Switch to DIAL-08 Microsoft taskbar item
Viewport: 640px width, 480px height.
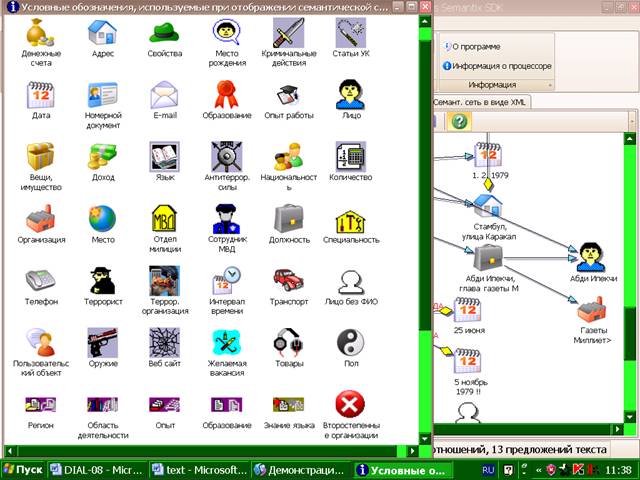click(97, 470)
